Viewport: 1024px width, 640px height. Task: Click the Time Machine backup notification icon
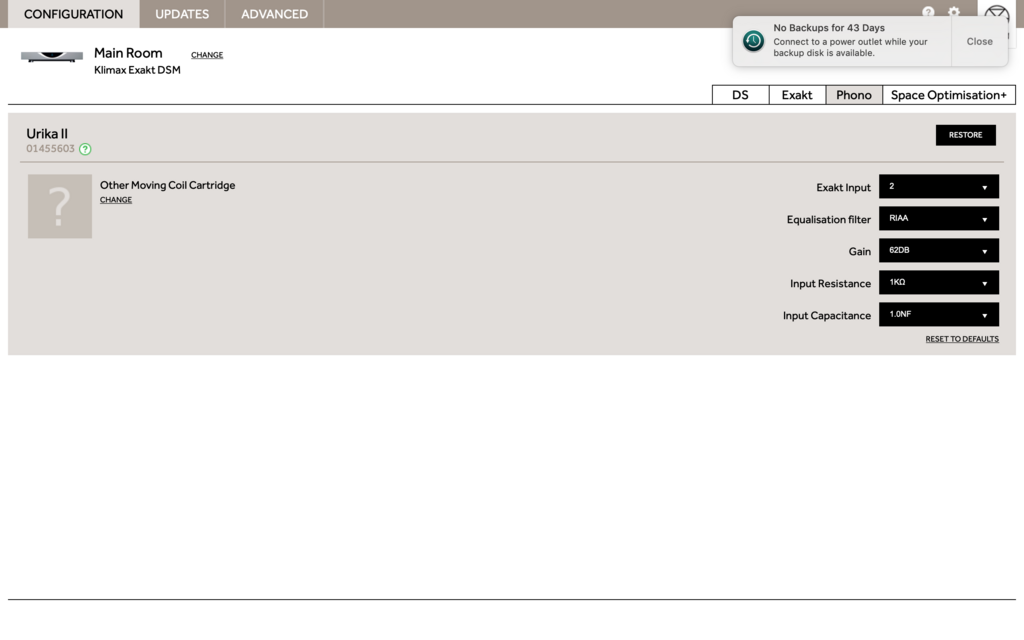point(753,40)
